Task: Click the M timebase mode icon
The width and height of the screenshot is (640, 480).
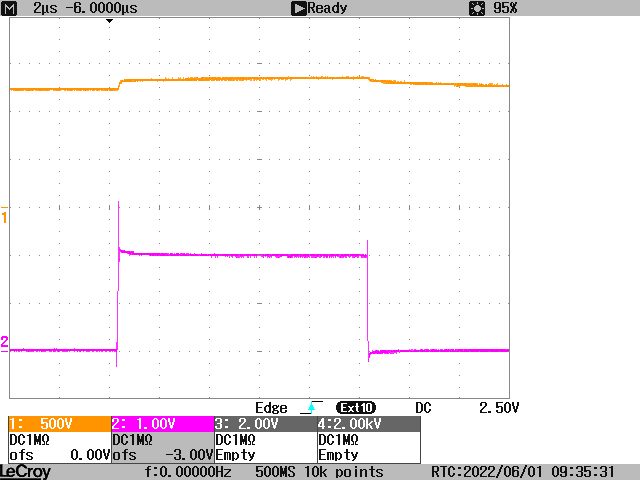Action: click(9, 8)
